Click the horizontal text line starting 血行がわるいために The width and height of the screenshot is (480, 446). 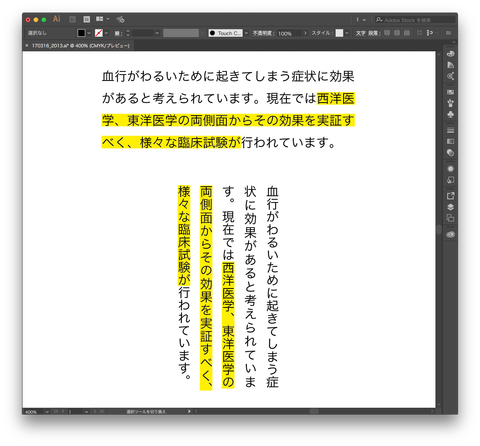click(x=228, y=76)
